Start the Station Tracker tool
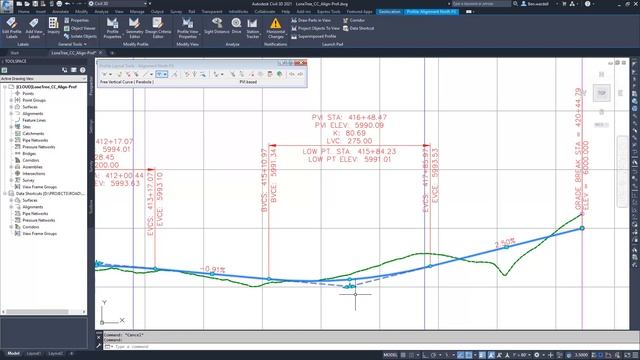640x360 pixels. pyautogui.click(x=253, y=28)
